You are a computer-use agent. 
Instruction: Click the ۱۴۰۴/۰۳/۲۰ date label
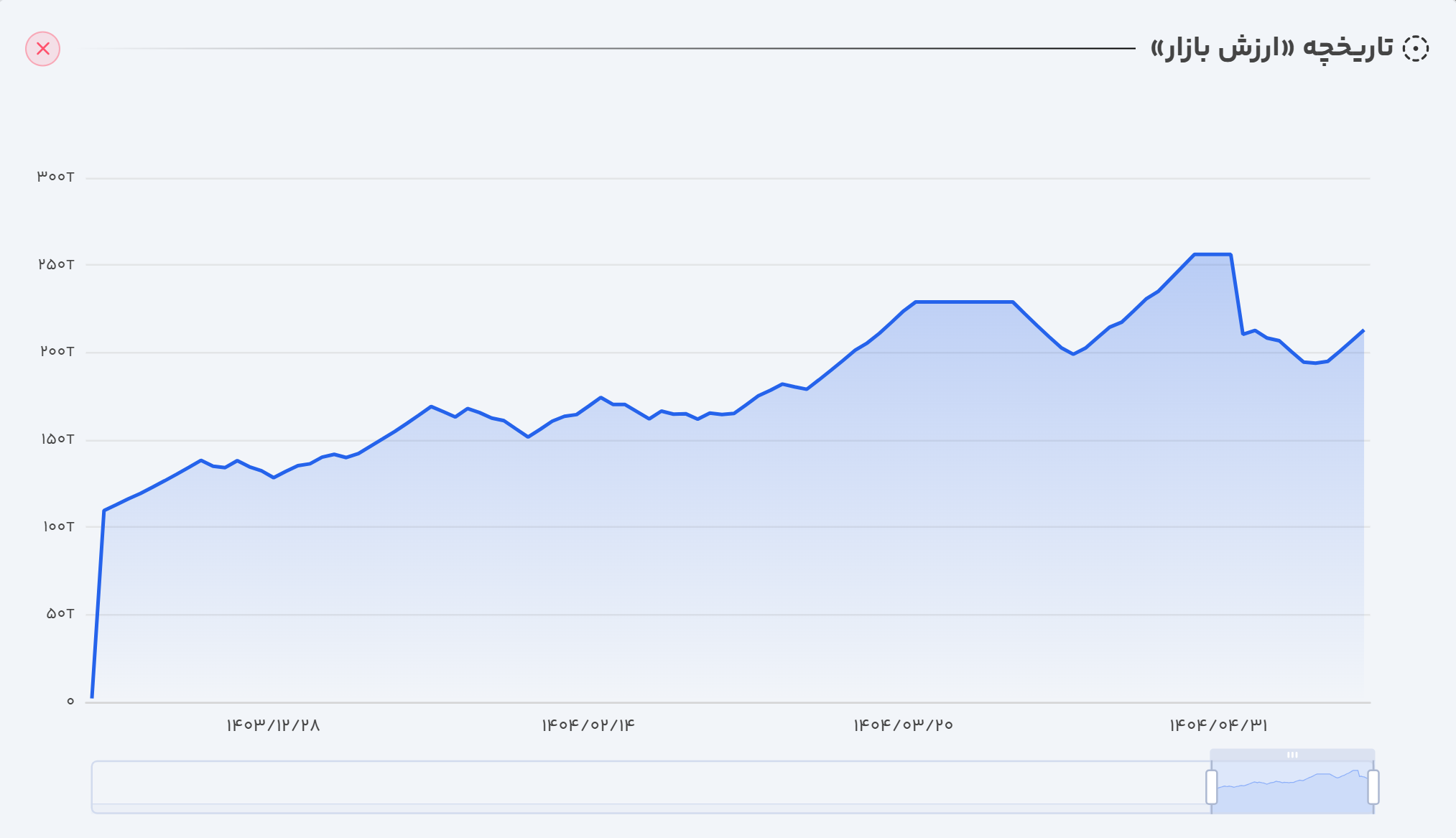[903, 725]
